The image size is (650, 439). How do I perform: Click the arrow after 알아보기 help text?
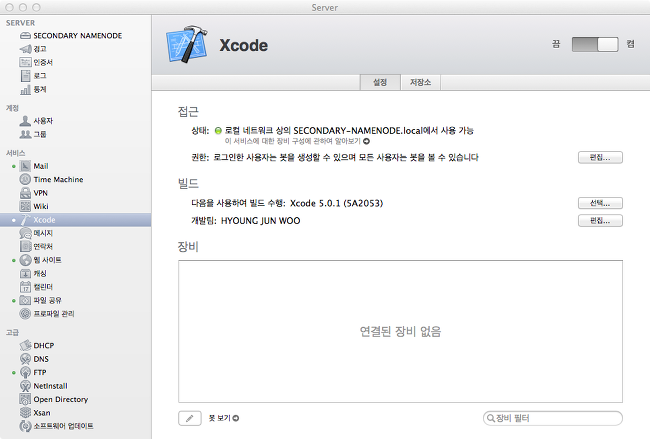click(x=366, y=141)
